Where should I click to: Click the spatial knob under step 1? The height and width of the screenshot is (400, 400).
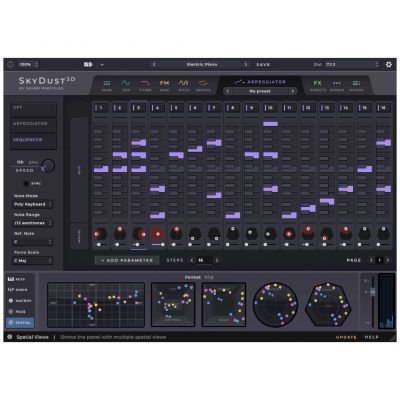coord(100,234)
